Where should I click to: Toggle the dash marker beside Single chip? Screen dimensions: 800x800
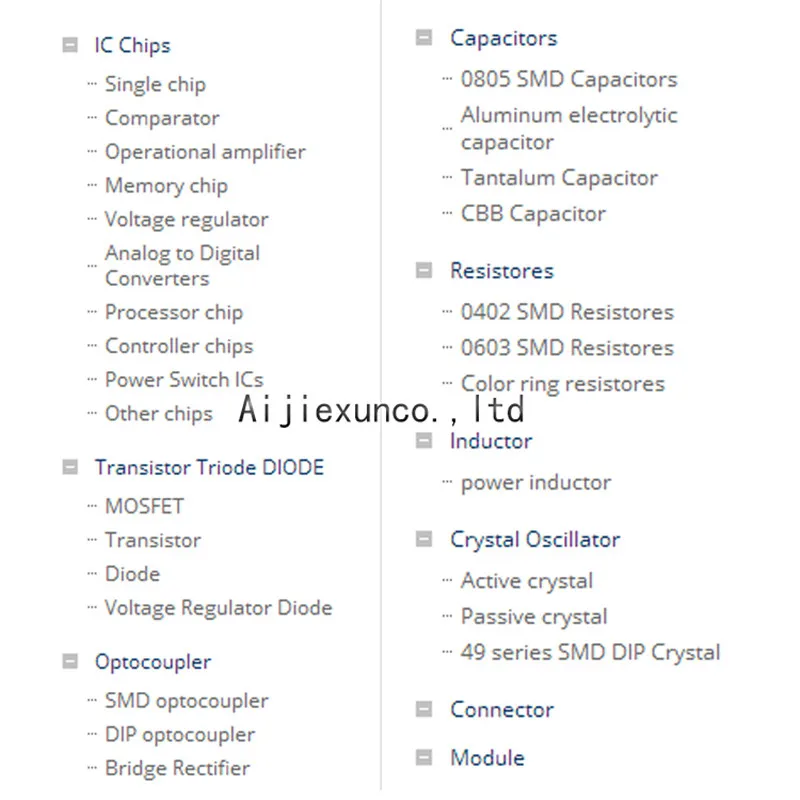click(x=92, y=85)
